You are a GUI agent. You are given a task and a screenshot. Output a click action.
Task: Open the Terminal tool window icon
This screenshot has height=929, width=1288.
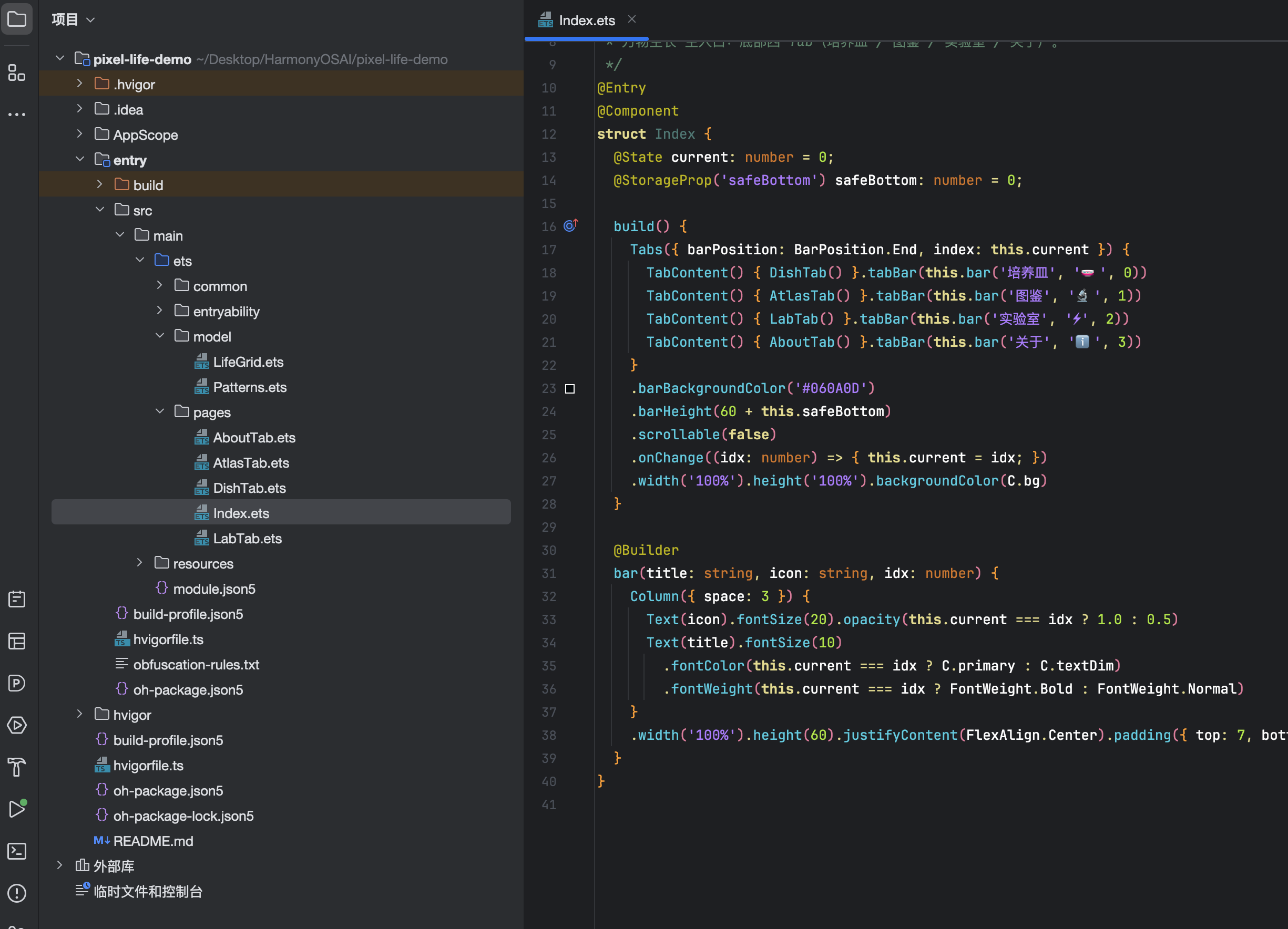16,851
